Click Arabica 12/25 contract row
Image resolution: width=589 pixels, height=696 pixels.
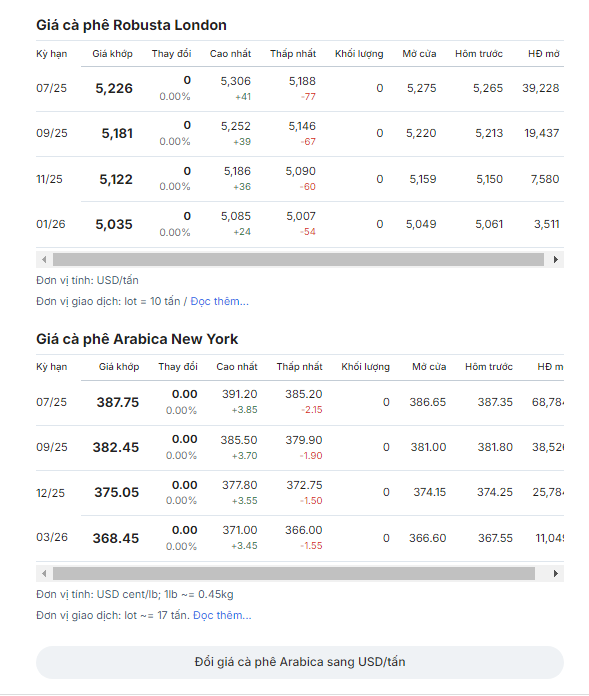click(300, 493)
